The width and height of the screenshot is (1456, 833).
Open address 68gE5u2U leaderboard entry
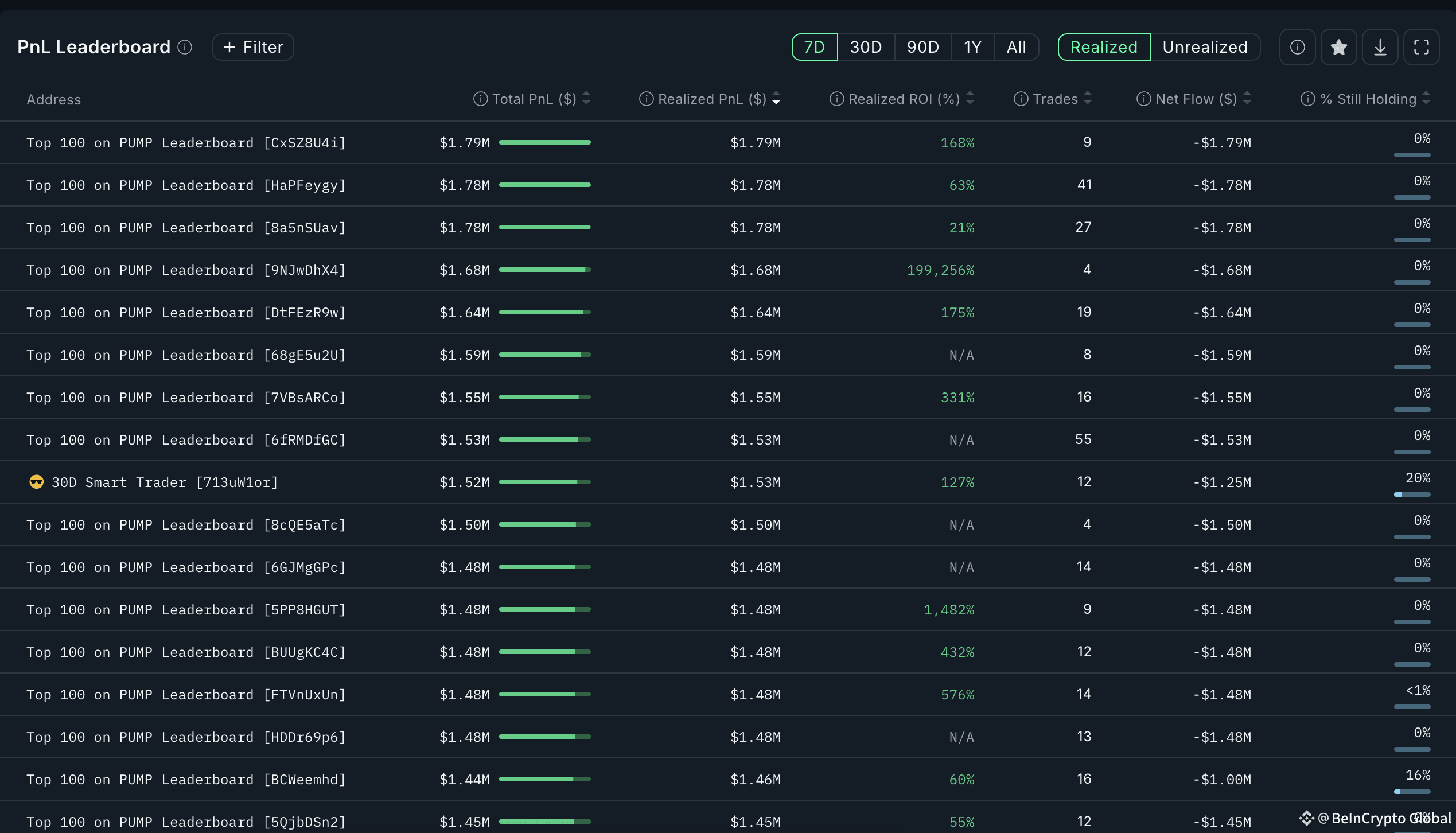click(x=186, y=355)
